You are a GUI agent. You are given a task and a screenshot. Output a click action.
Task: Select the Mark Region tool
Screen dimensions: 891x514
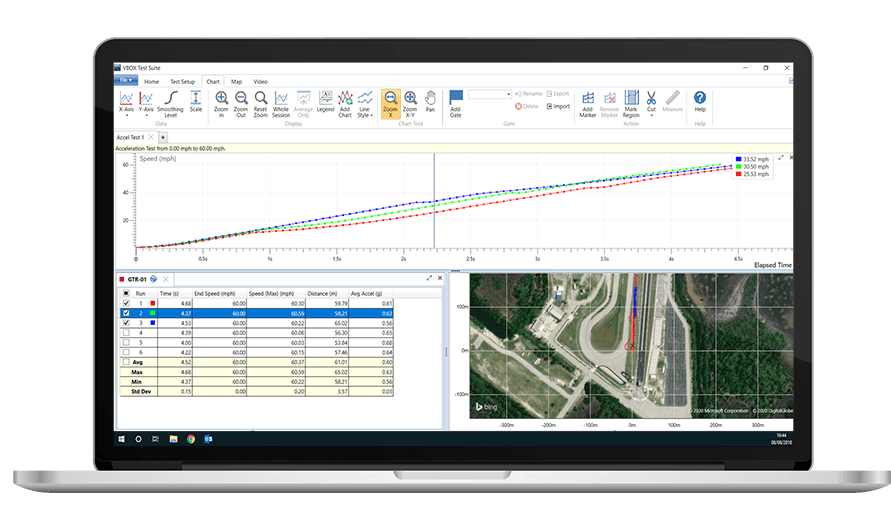631,99
